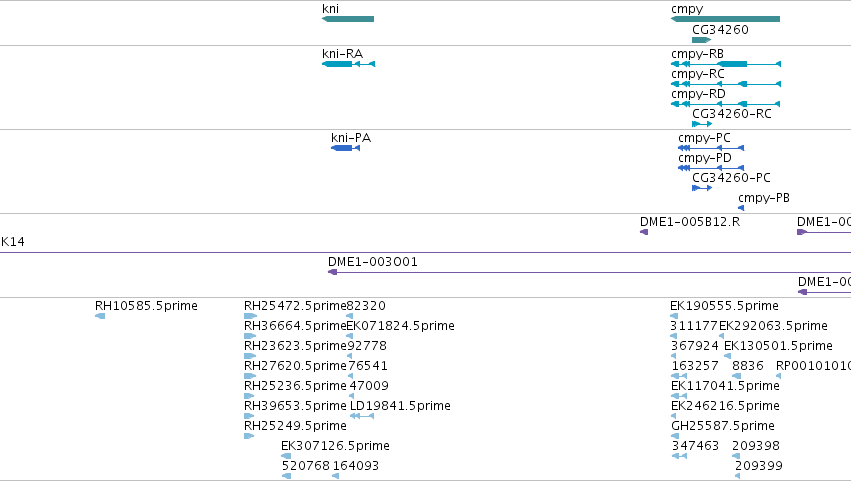Click the kni gene bar
The width and height of the screenshot is (851, 481).
coord(348,19)
